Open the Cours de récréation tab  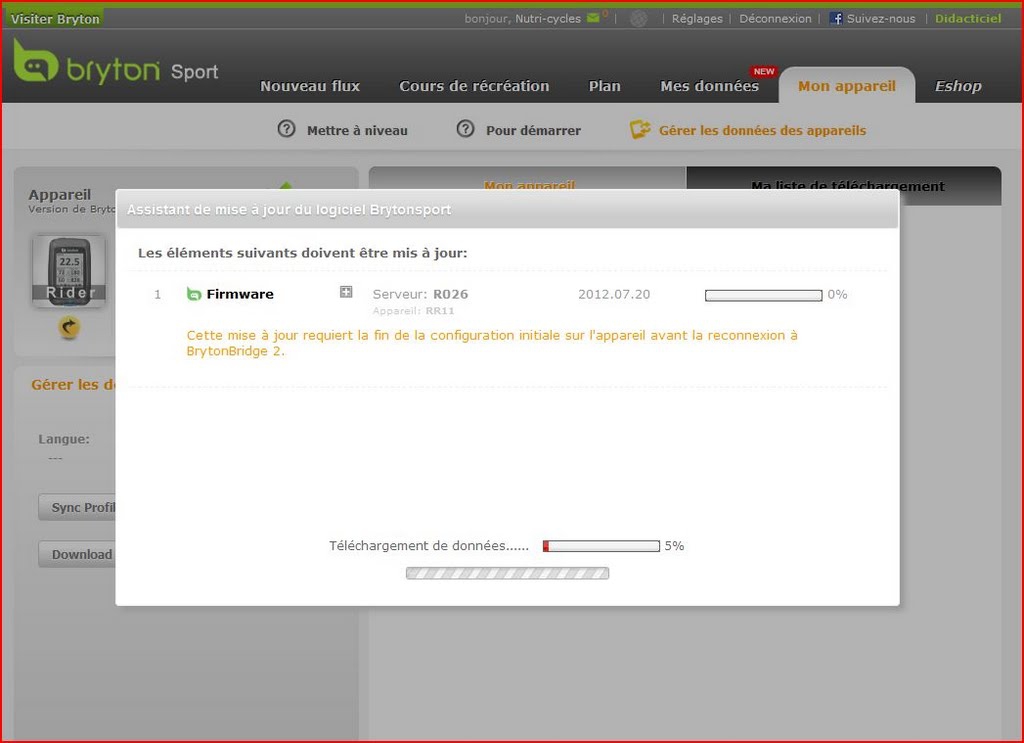click(474, 86)
